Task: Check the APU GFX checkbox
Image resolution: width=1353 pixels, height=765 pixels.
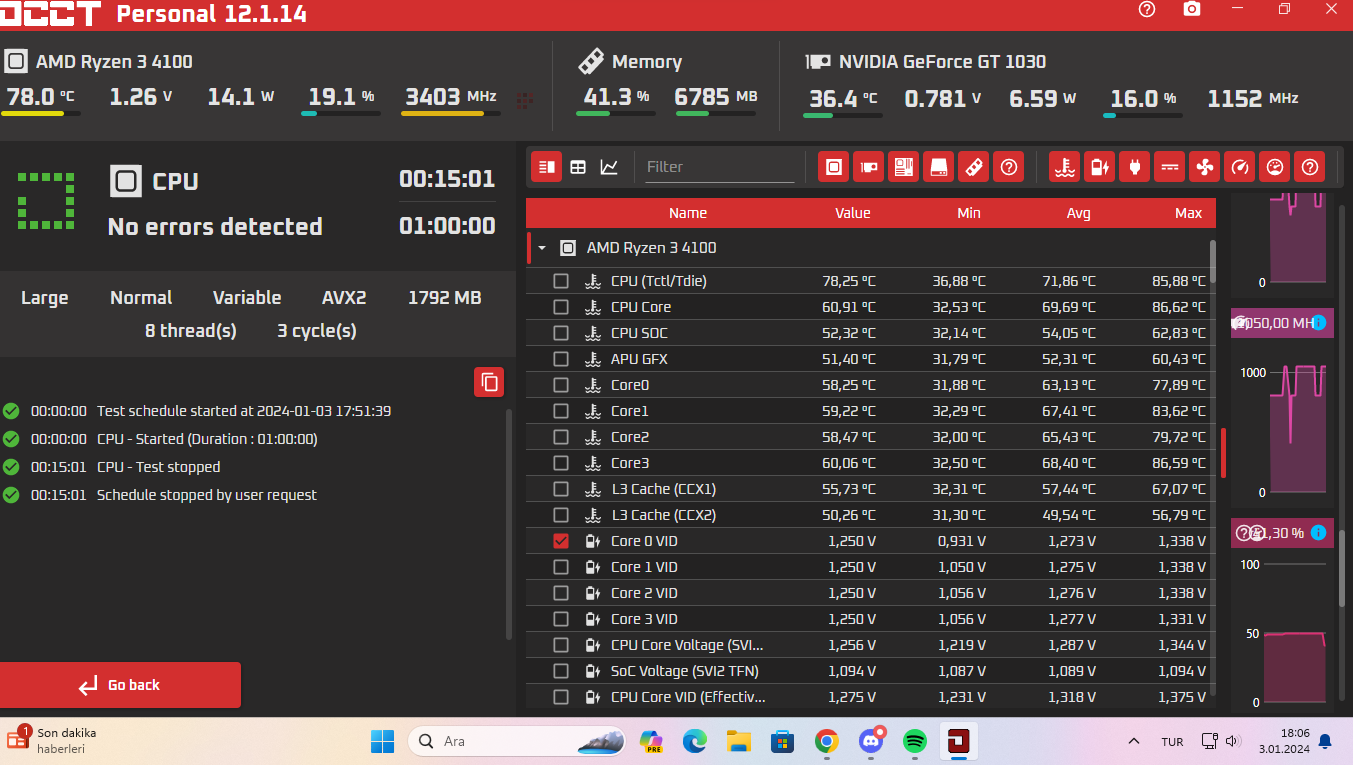Action: click(x=561, y=359)
